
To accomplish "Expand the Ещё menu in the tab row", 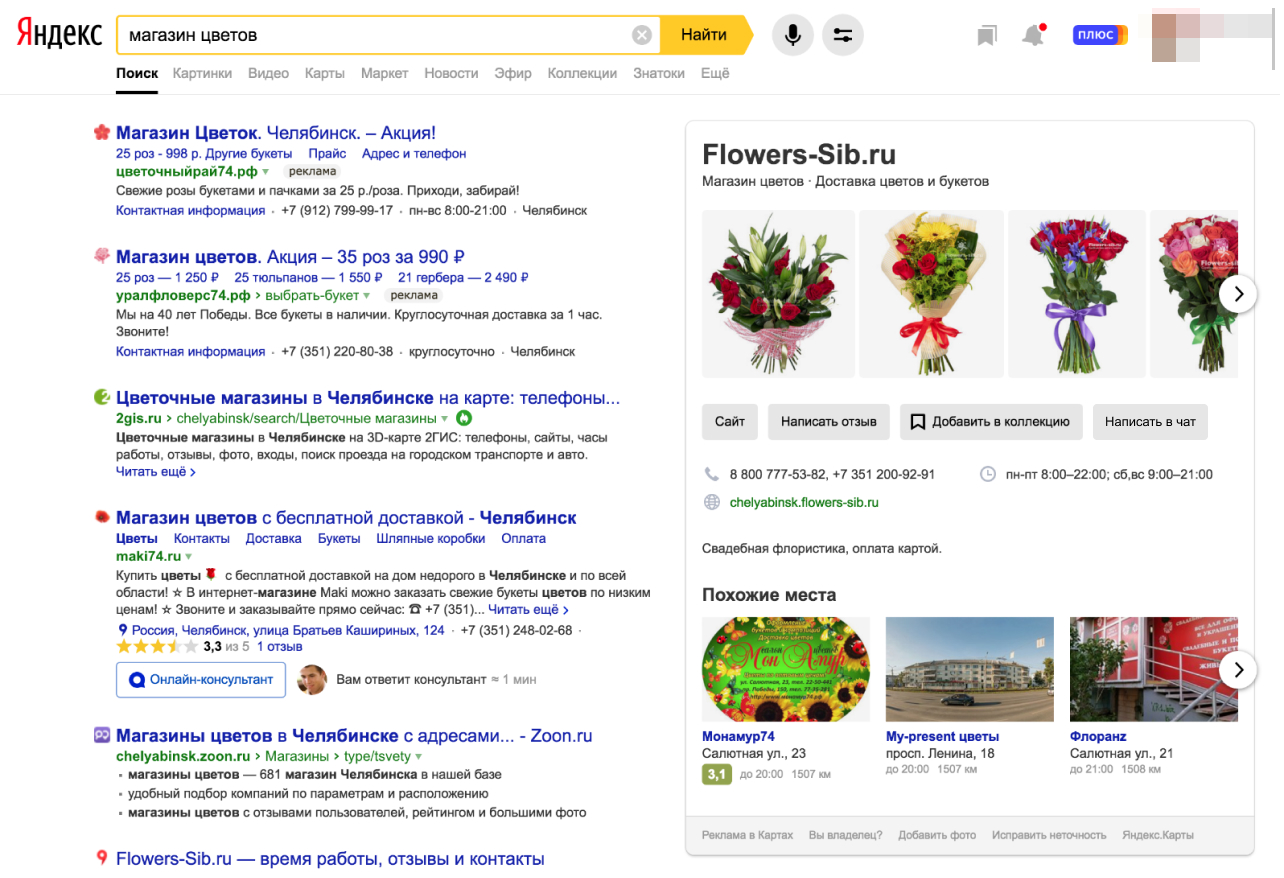I will pyautogui.click(x=714, y=73).
